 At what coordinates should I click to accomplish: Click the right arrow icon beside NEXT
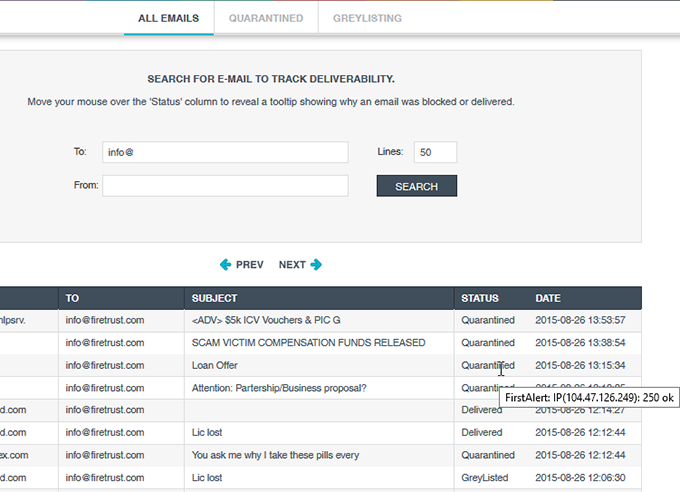[316, 265]
